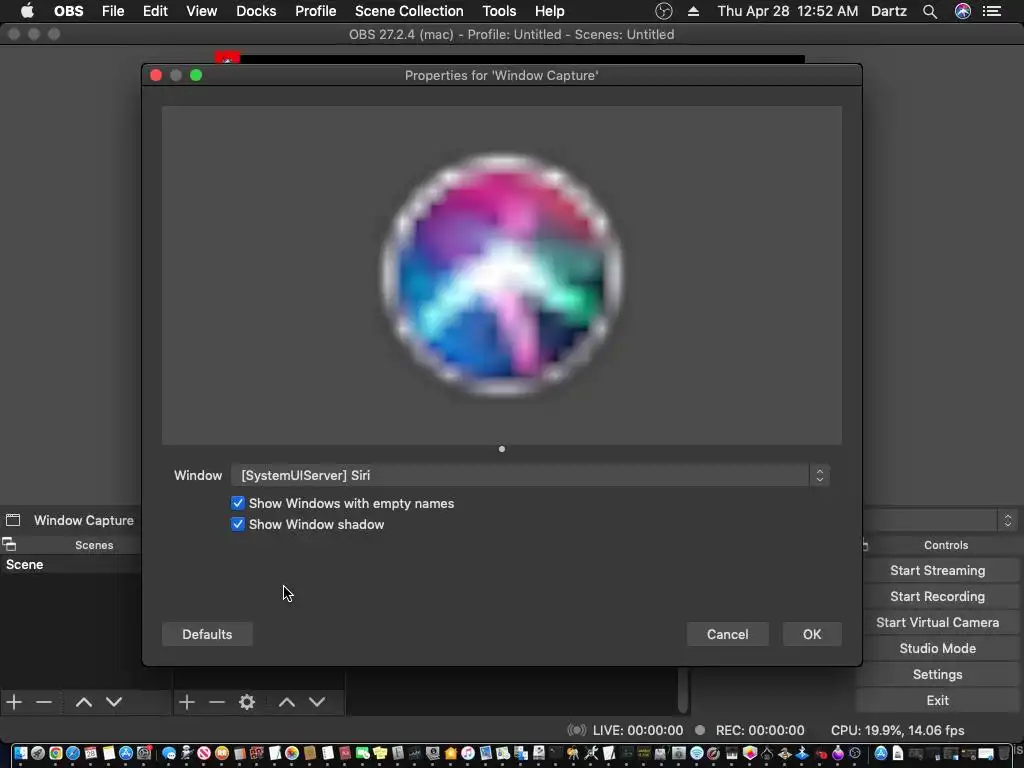Viewport: 1024px width, 768px height.
Task: Click the CPU: 19.9%, 14.06 fps status text
Action: 897,730
